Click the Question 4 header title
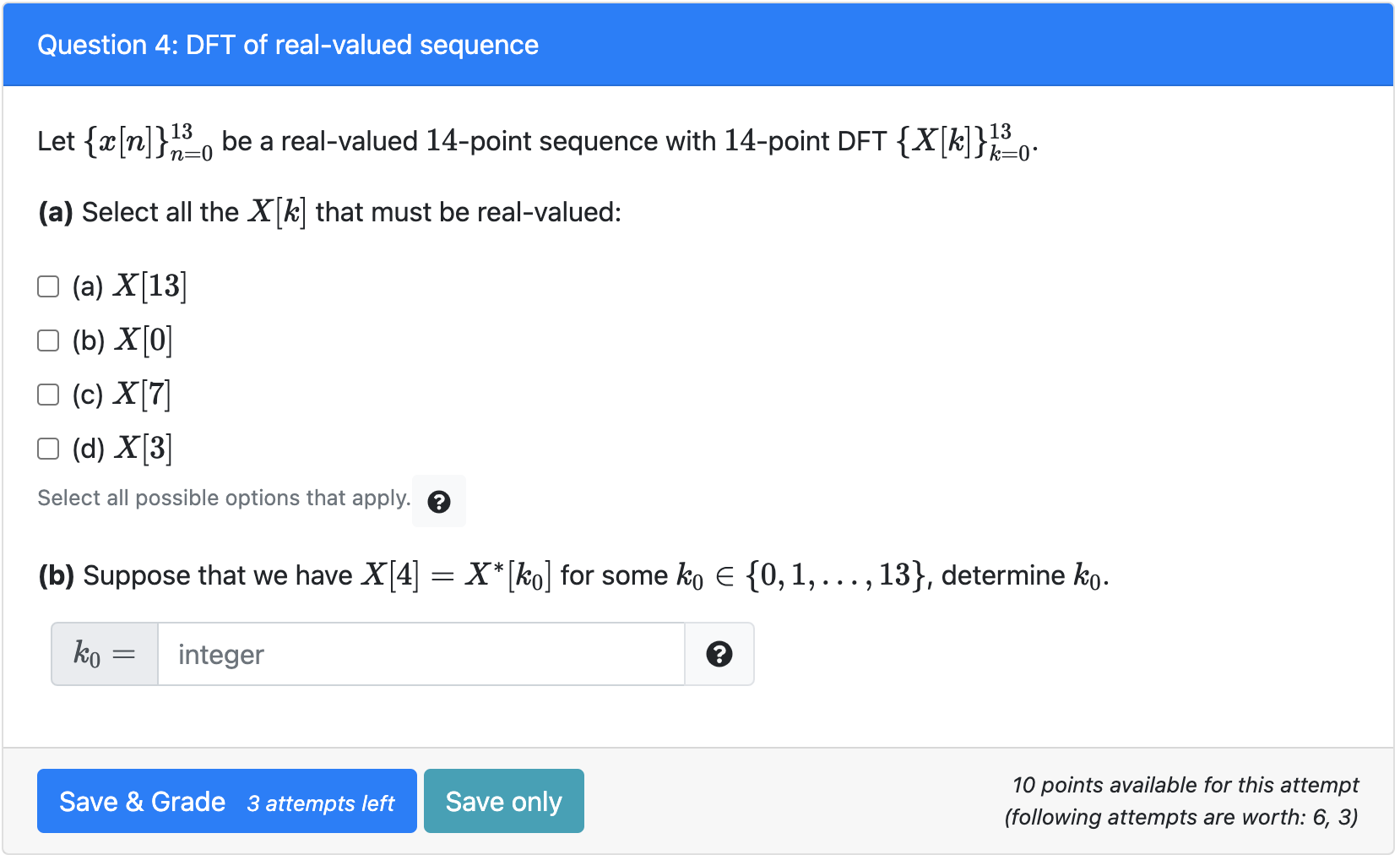 pyautogui.click(x=288, y=45)
